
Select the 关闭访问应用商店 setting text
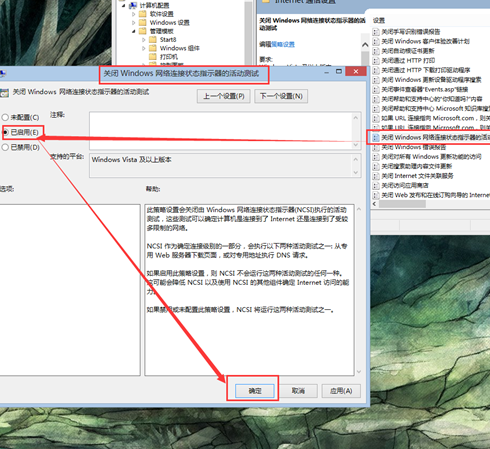405,185
